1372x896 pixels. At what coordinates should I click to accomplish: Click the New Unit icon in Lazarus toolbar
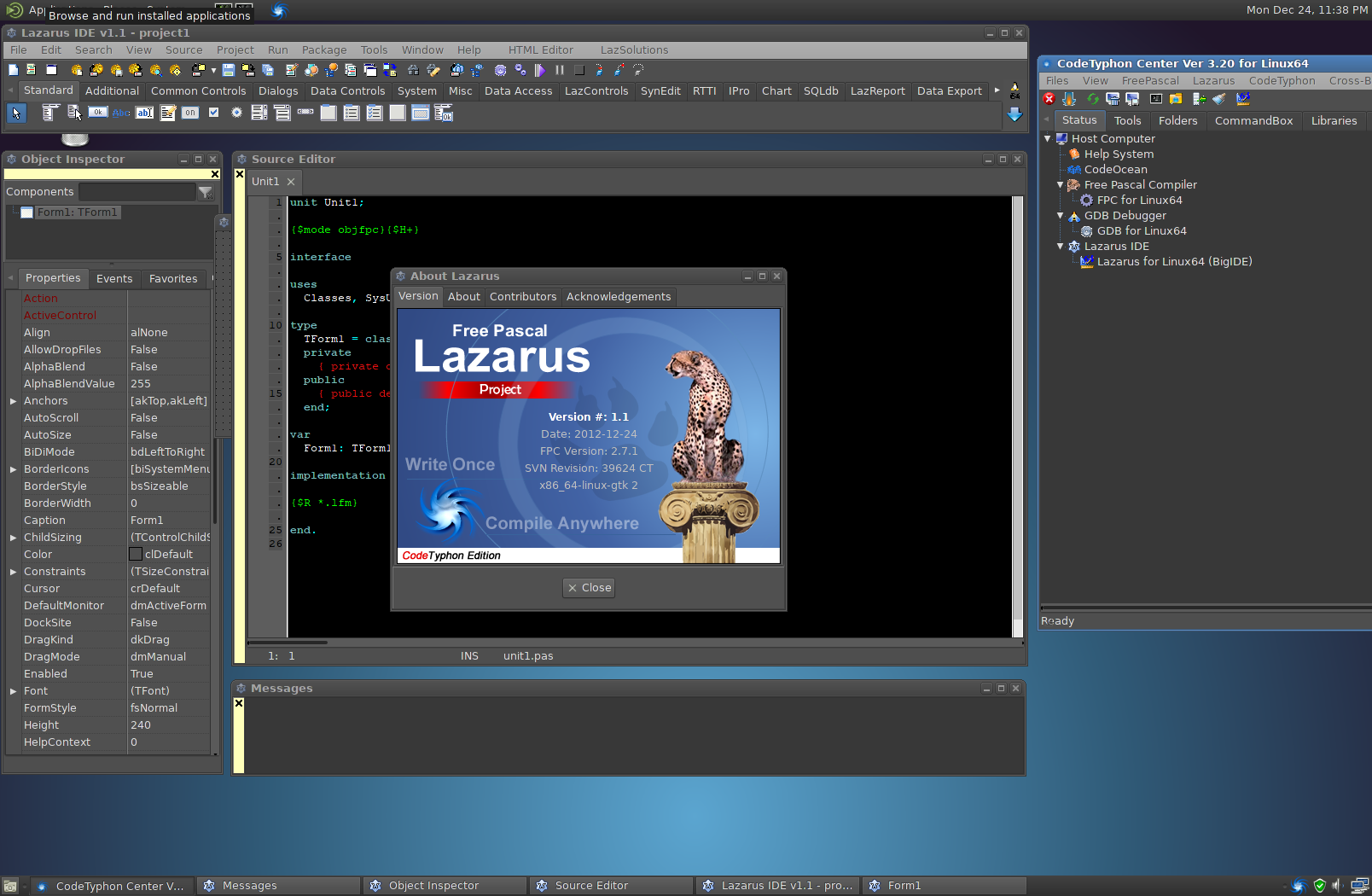31,70
